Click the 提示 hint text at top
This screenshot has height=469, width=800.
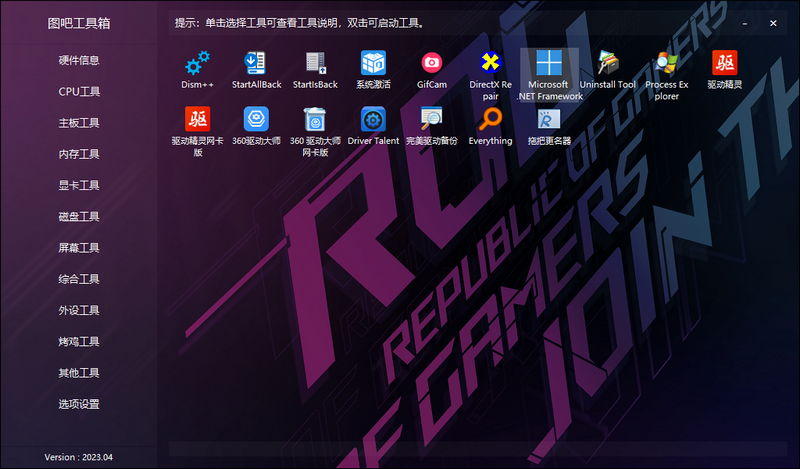click(299, 23)
